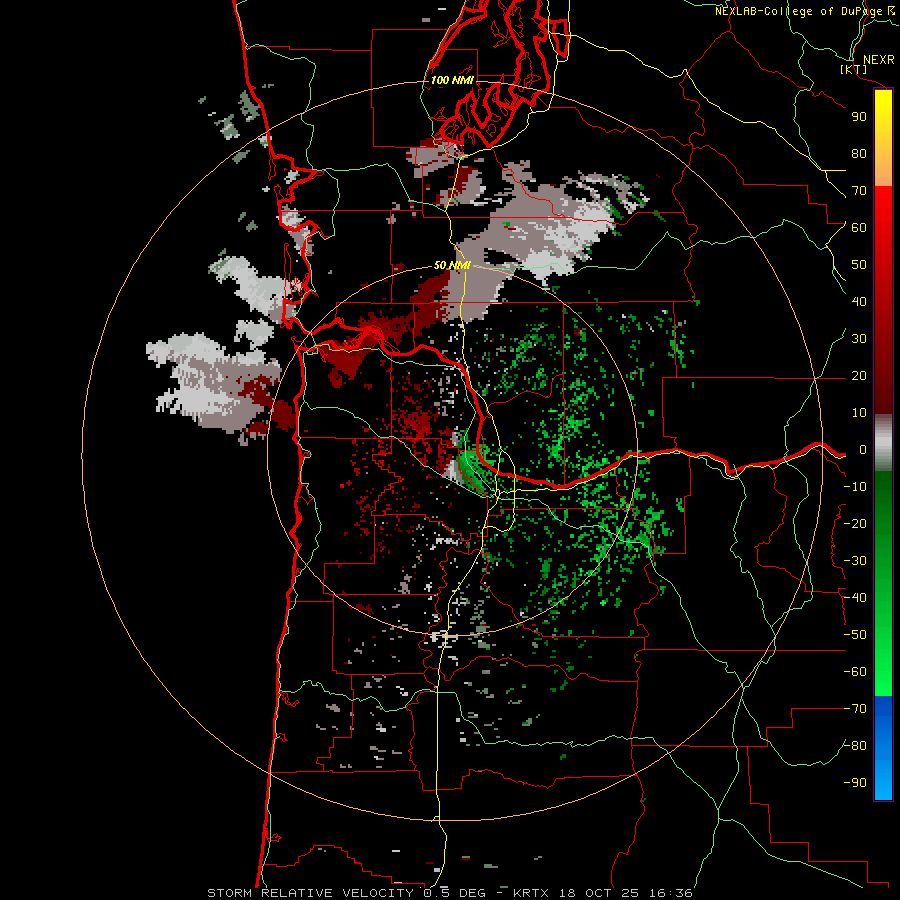Click the -10 value on the velocity scale

pos(855,487)
